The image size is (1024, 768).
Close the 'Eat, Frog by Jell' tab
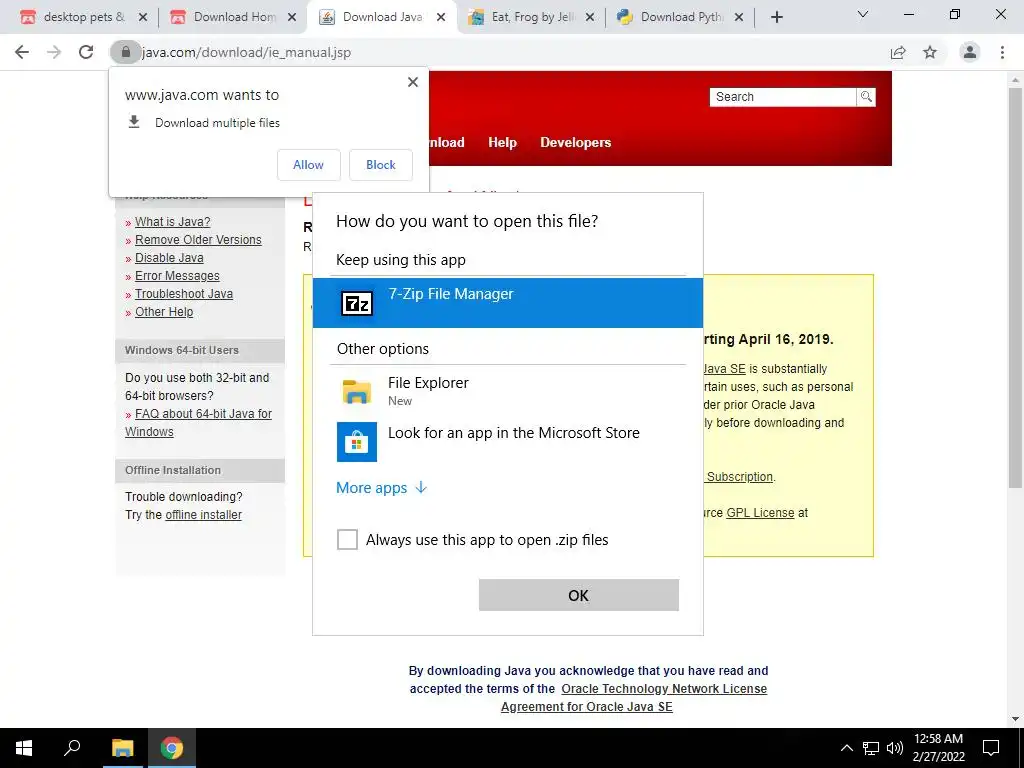point(590,17)
